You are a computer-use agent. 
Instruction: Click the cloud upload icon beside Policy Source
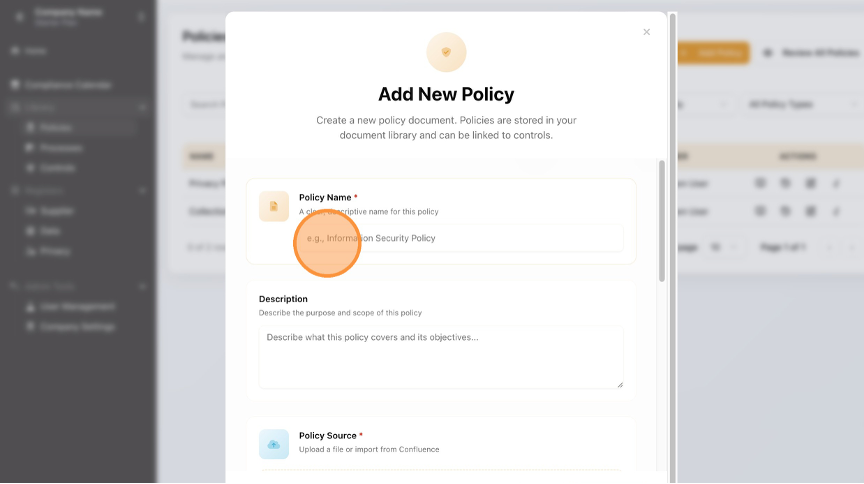click(274, 444)
